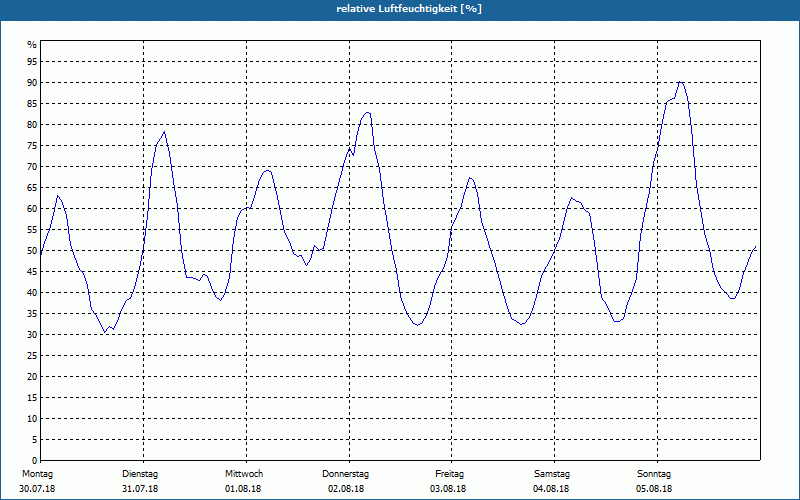Screen dimensions: 800x500
Task: Click the y-axis value 90
Action: pyautogui.click(x=32, y=83)
